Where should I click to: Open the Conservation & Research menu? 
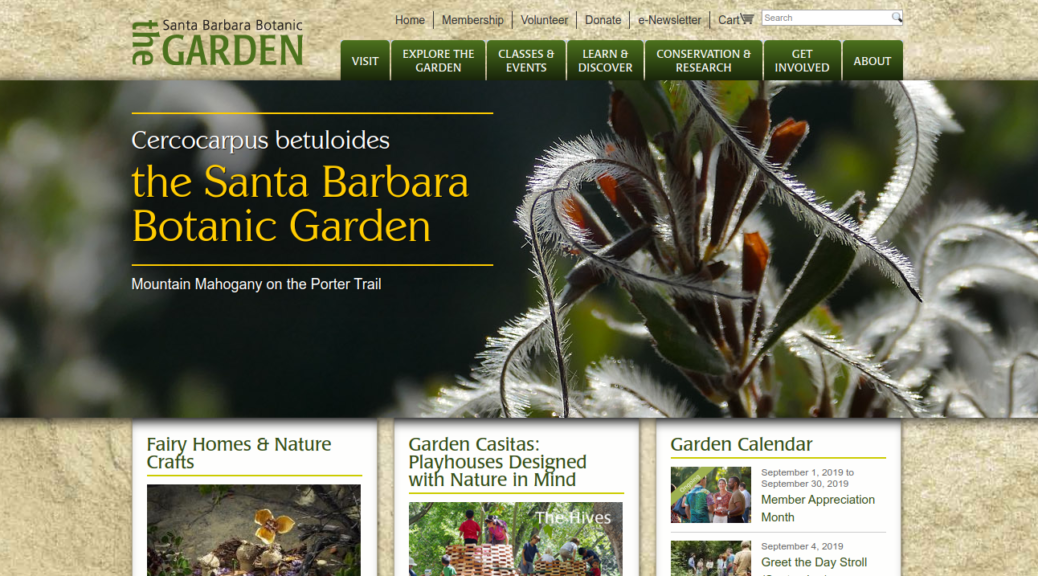tap(704, 61)
